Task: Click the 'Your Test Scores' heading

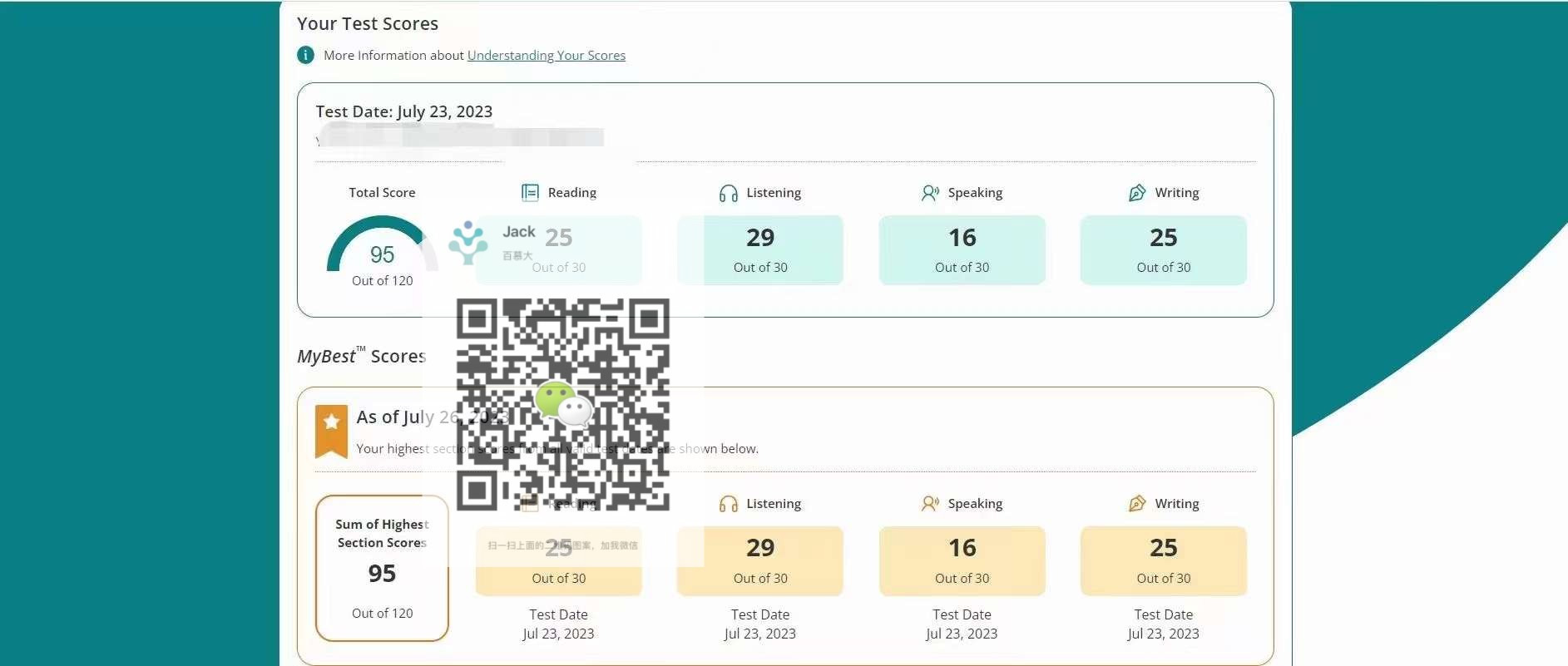Action: pos(368,24)
